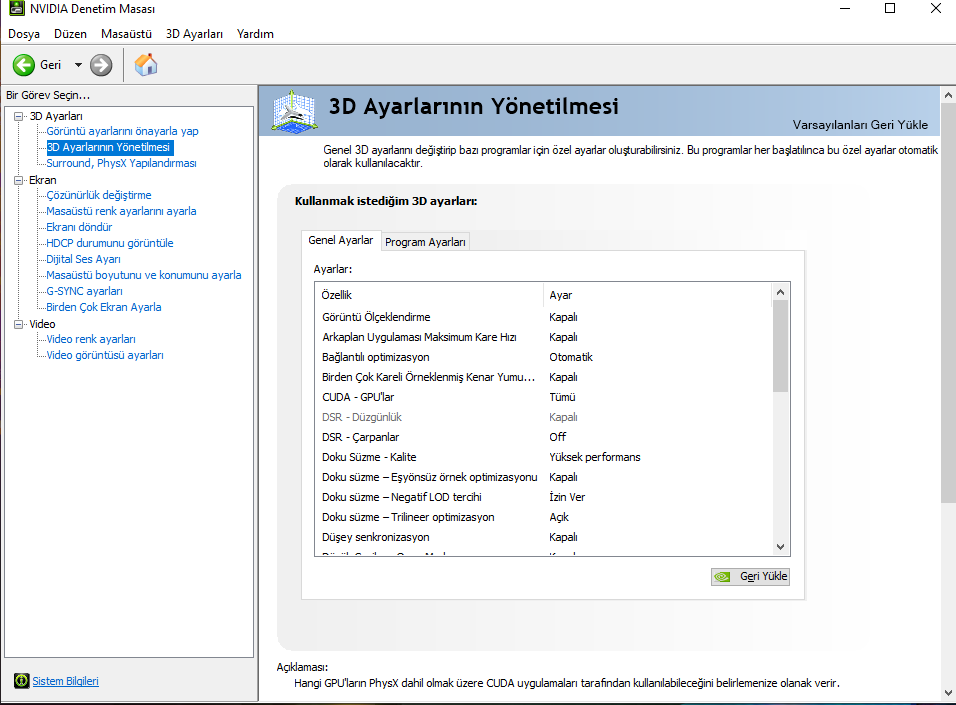Screen dimensions: 956x705
Task: Maximize the NVIDIA Denetim Masası window
Action: (890, 9)
